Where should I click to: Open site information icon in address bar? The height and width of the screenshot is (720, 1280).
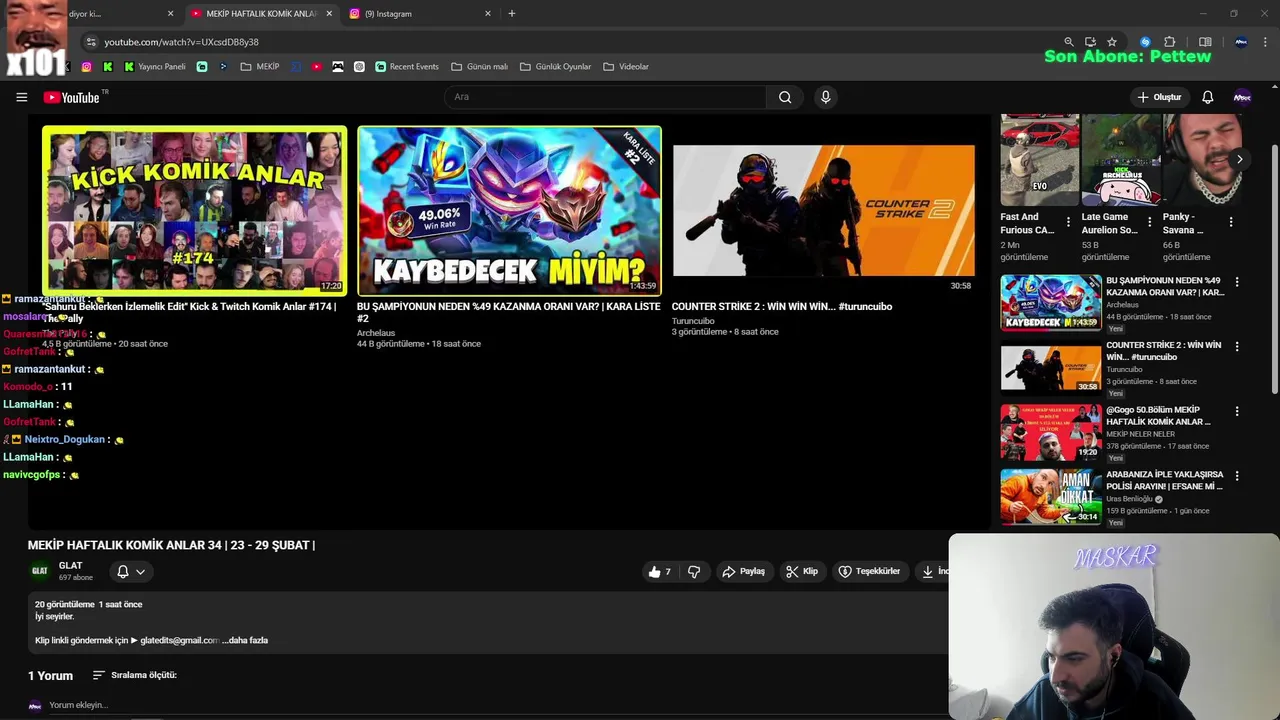91,42
